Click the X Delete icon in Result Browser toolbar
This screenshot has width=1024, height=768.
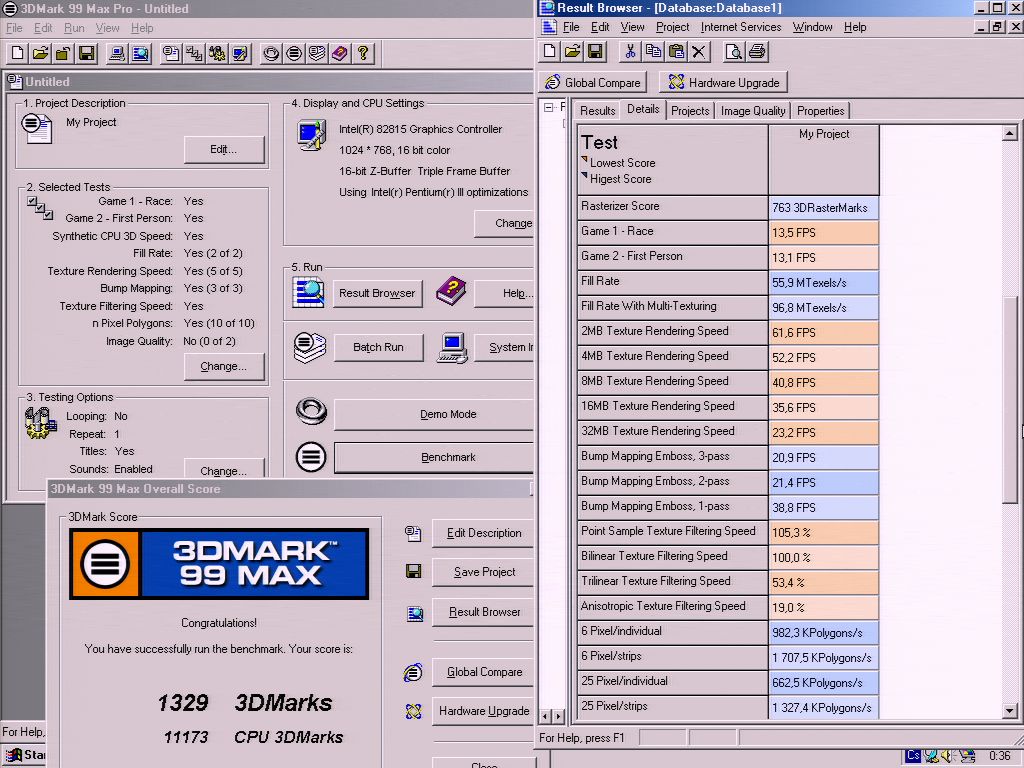[699, 52]
